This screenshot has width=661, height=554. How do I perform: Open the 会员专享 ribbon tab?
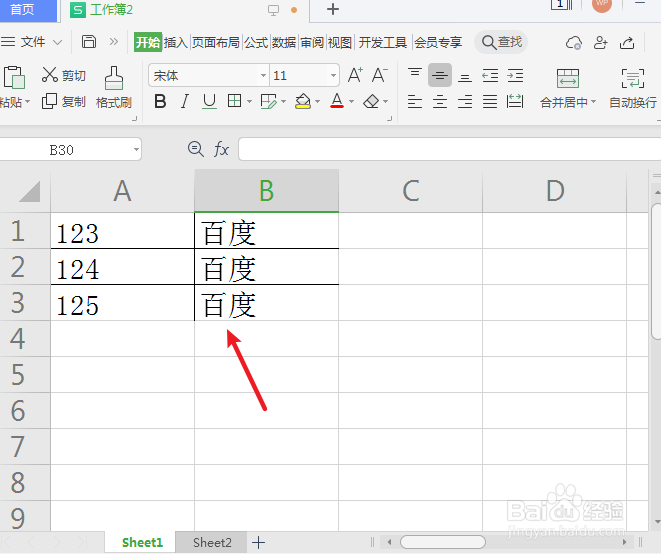click(438, 42)
